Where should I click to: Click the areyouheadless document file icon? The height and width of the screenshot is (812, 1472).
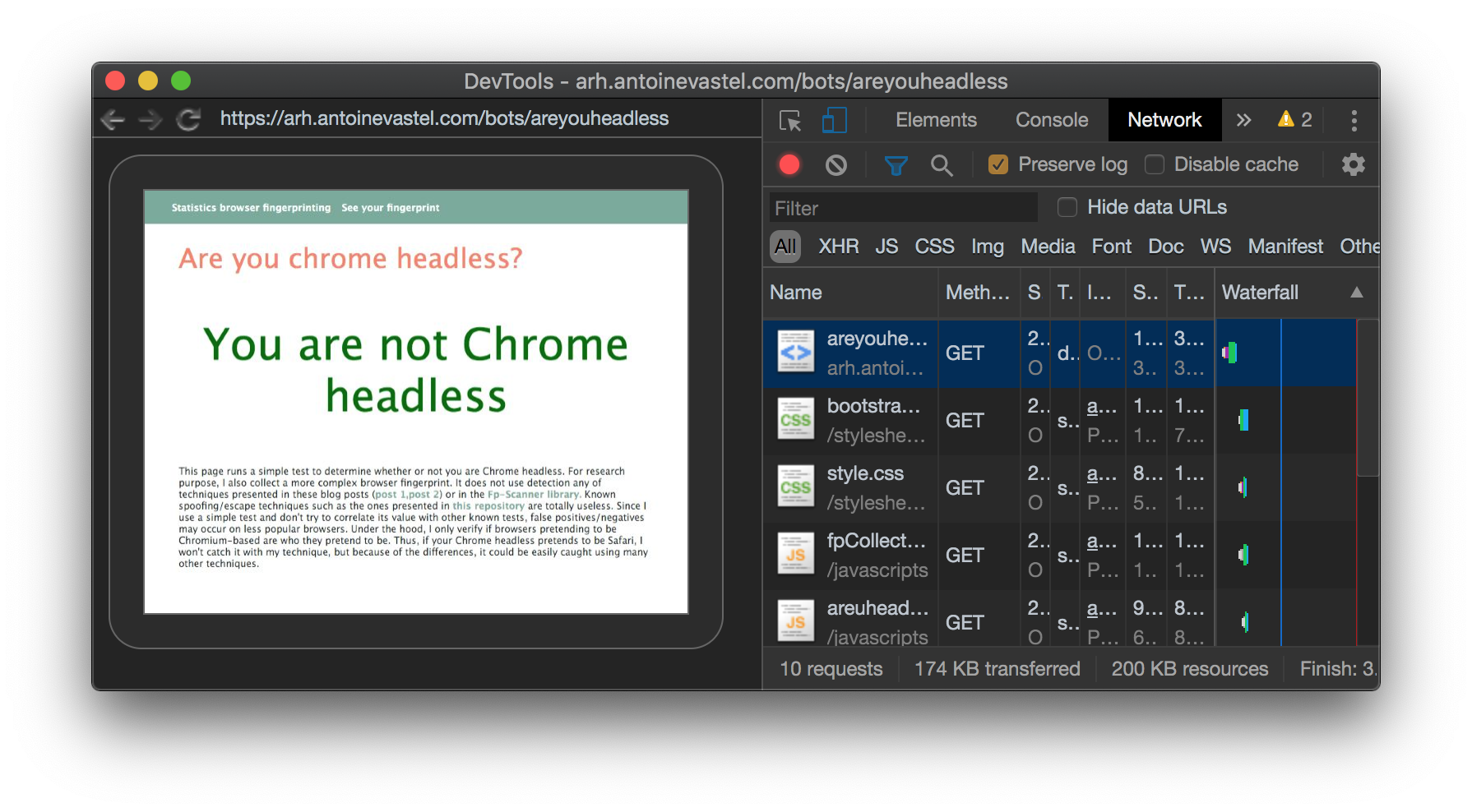[x=795, y=352]
